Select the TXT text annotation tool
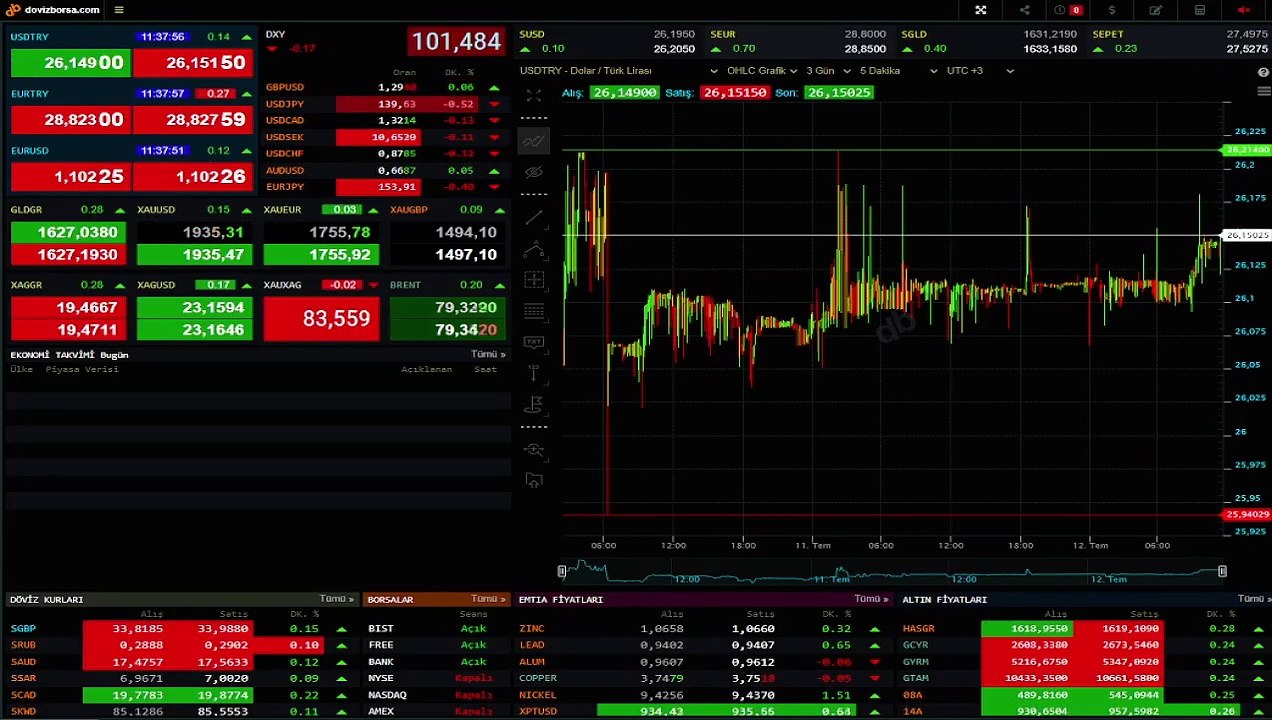This screenshot has height=720, width=1272. pos(534,342)
